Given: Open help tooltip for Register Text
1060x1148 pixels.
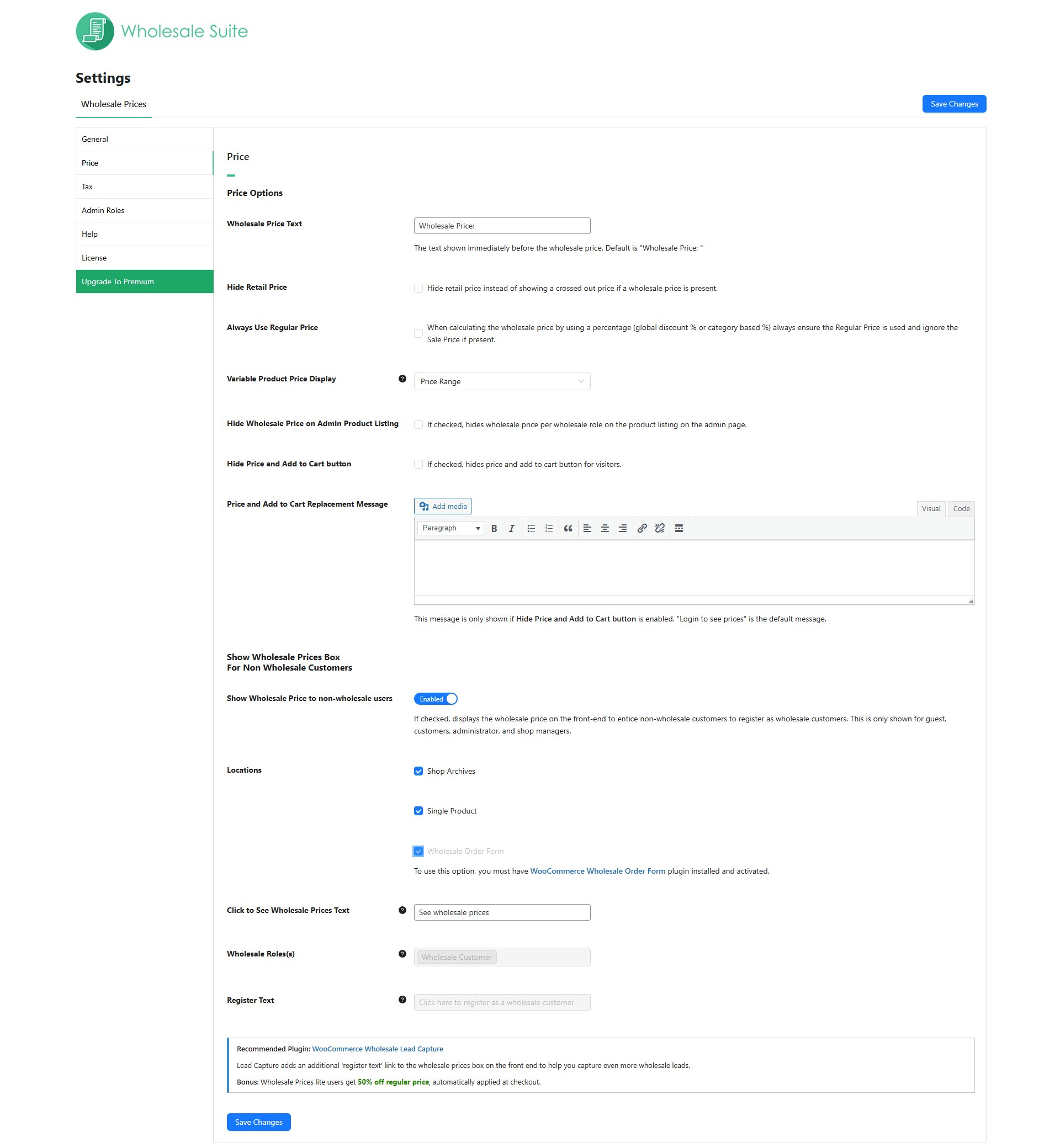Looking at the screenshot, I should coord(402,1000).
